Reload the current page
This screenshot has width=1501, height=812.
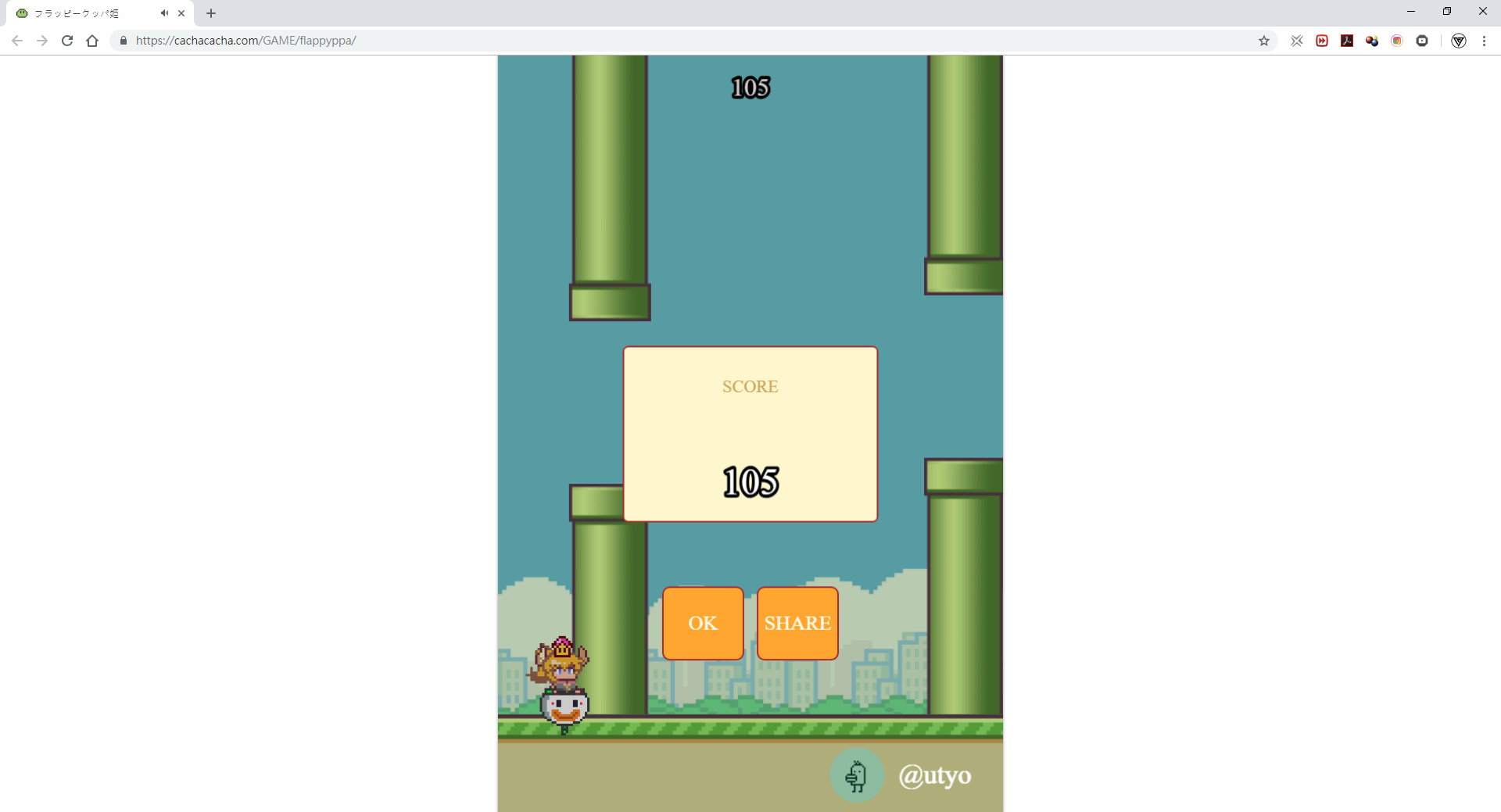pos(67,41)
